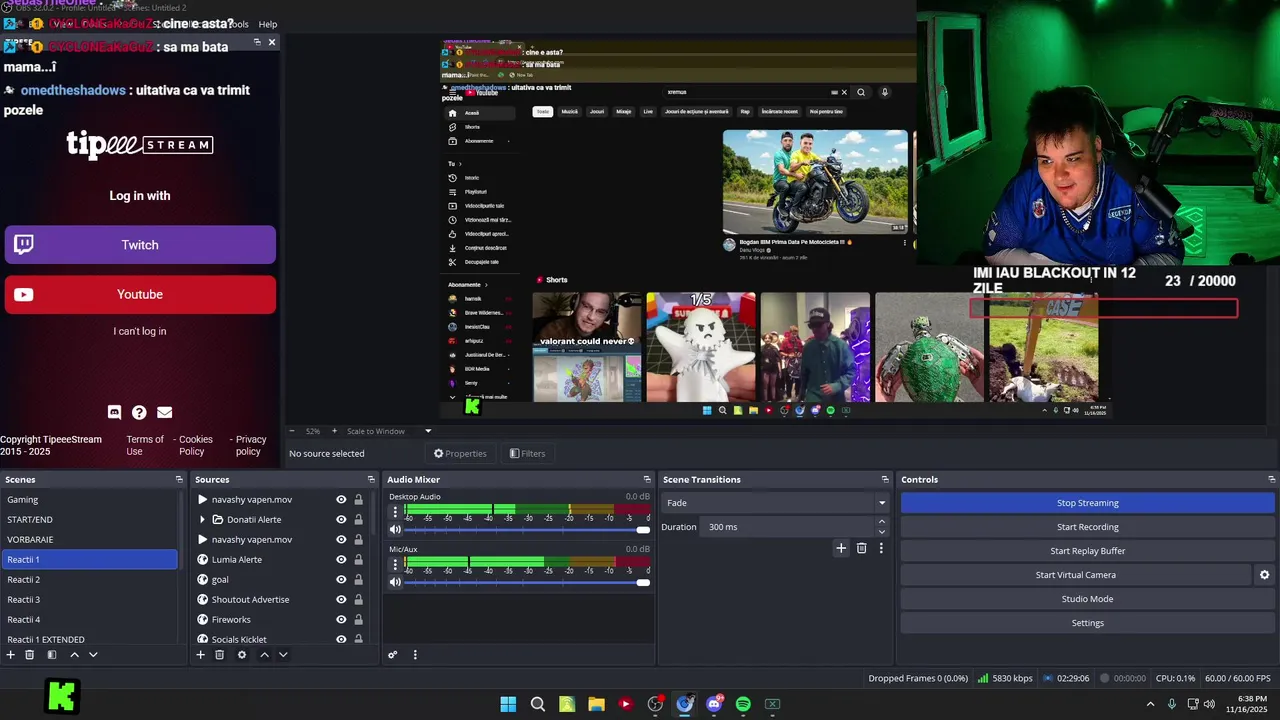Image resolution: width=1280 pixels, height=720 pixels.
Task: Open Studio Mode
Action: 1087,599
